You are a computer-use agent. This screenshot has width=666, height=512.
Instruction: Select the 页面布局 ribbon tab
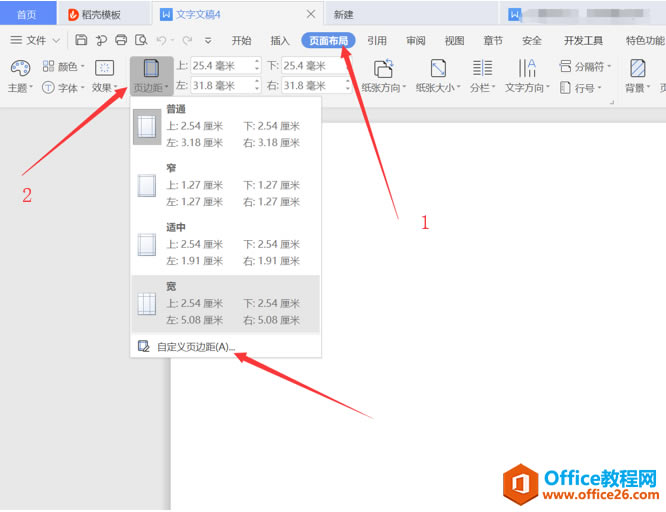coord(328,40)
